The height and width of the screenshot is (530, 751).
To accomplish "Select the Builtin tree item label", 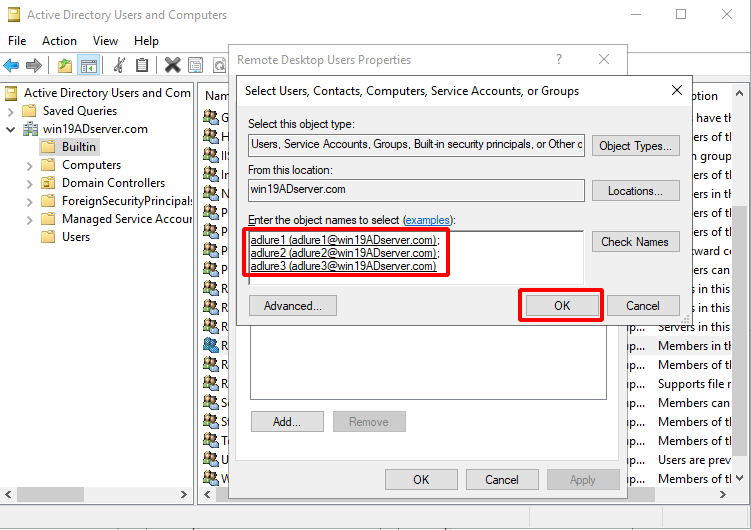I will (79, 147).
